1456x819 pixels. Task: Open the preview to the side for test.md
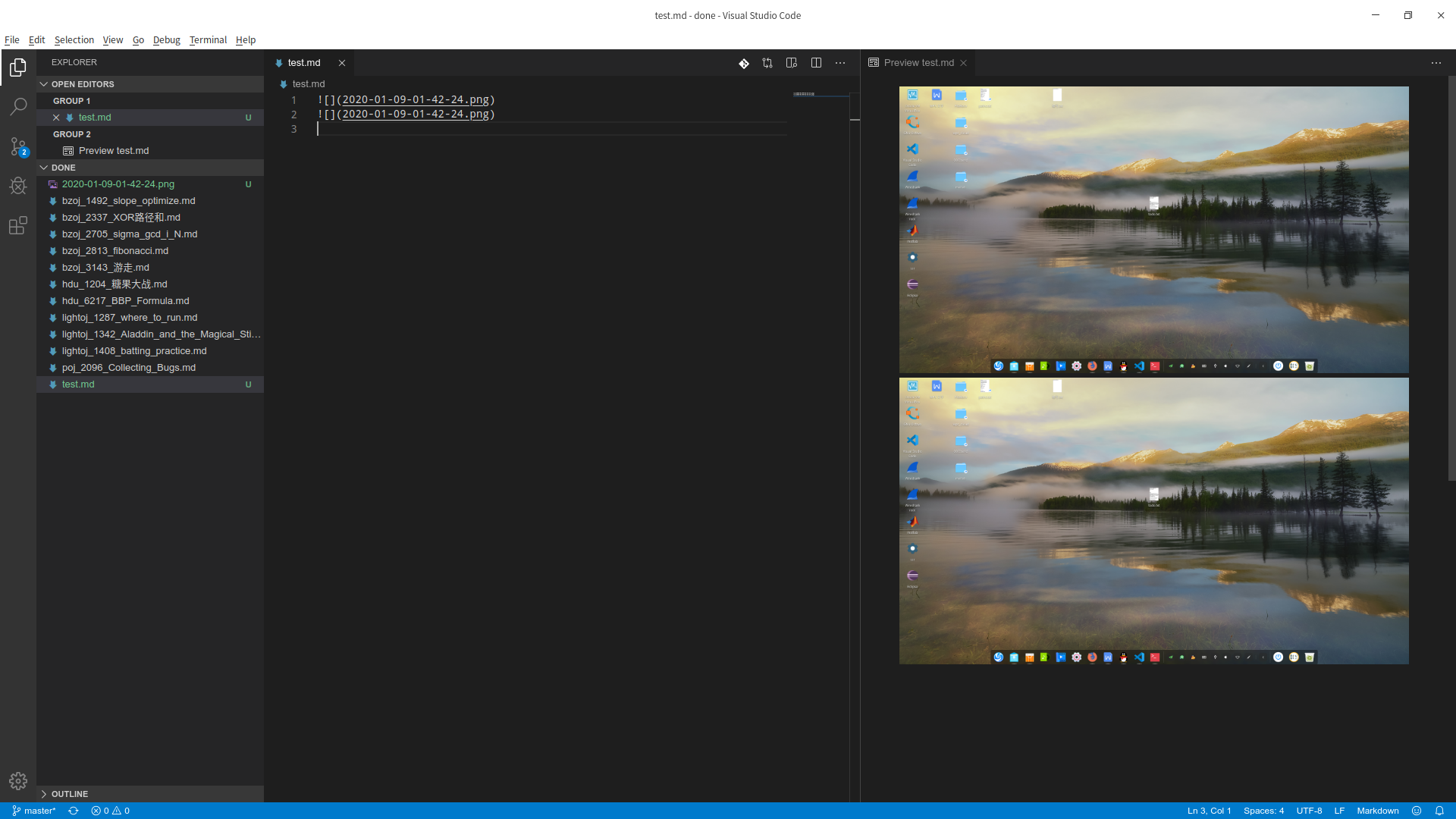click(791, 63)
